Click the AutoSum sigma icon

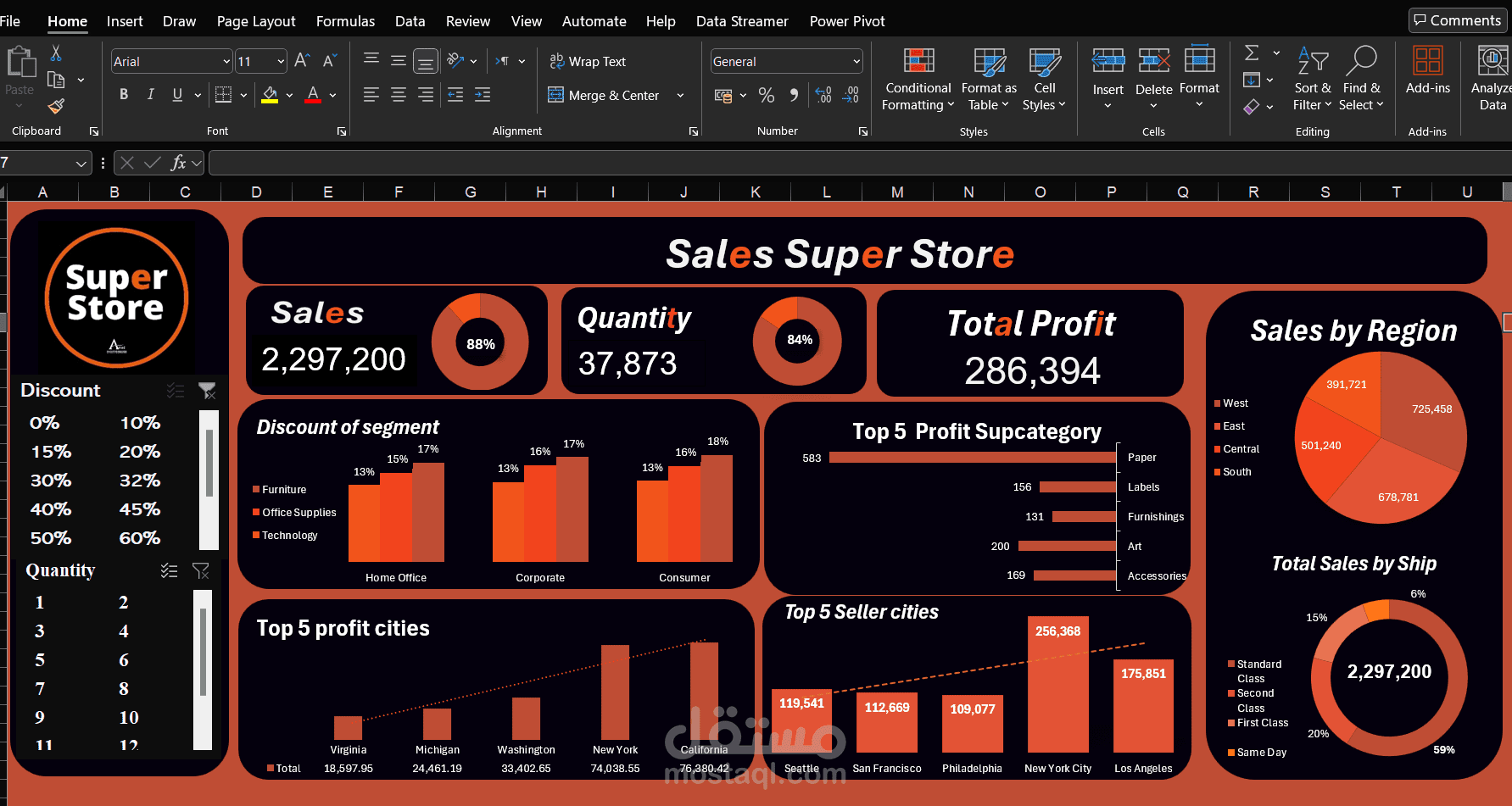[x=1252, y=53]
